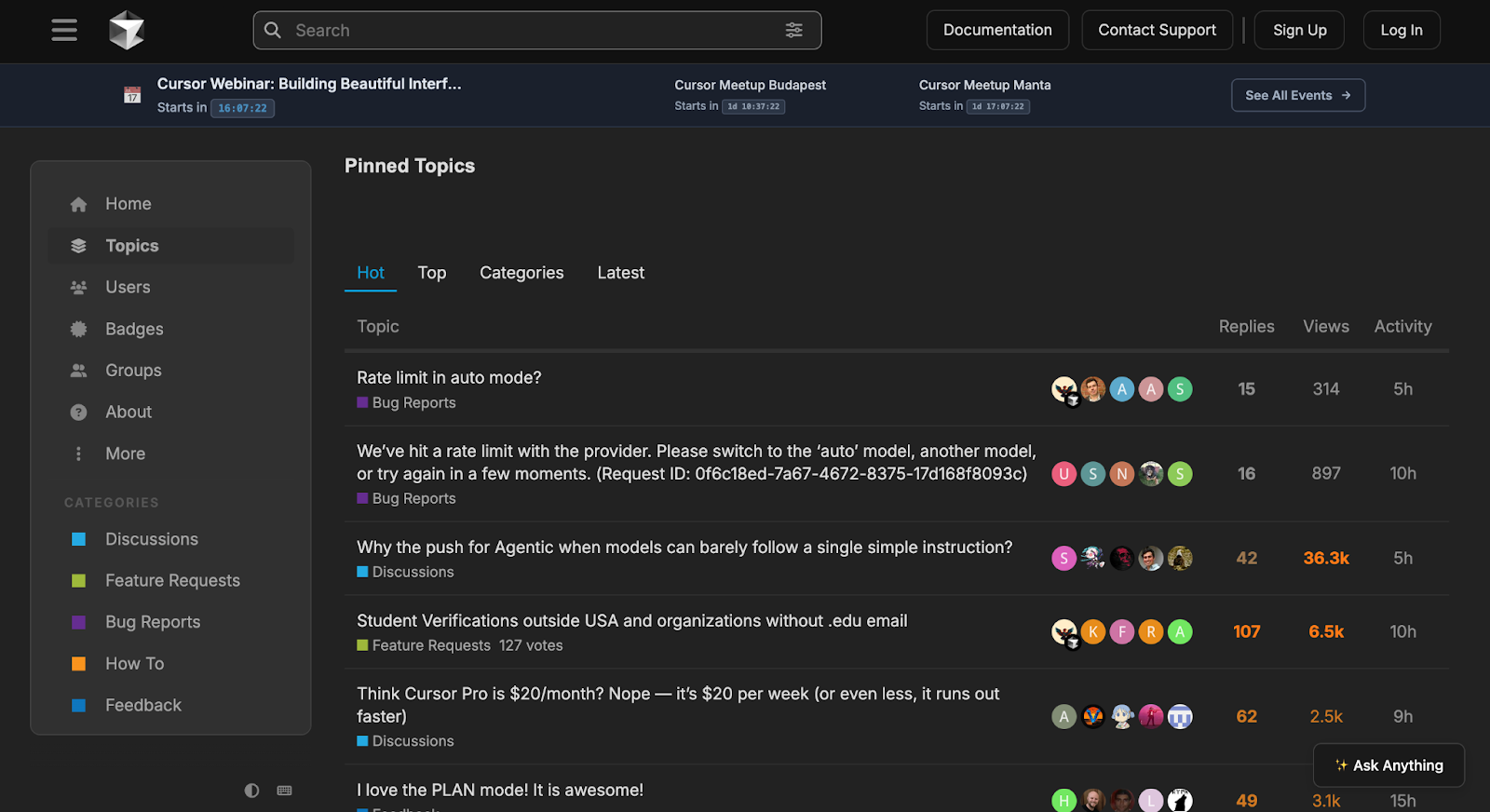The image size is (1490, 812).
Task: Switch to the Hot tab
Action: tap(371, 273)
